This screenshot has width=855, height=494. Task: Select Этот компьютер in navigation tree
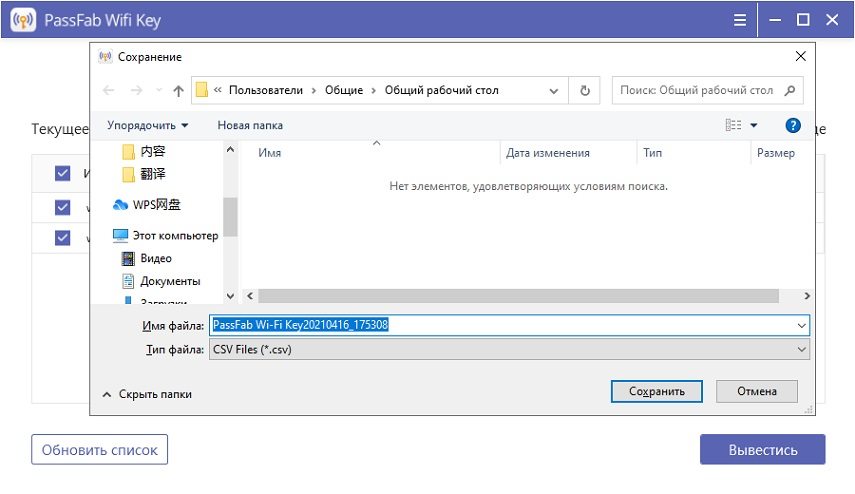[174, 235]
